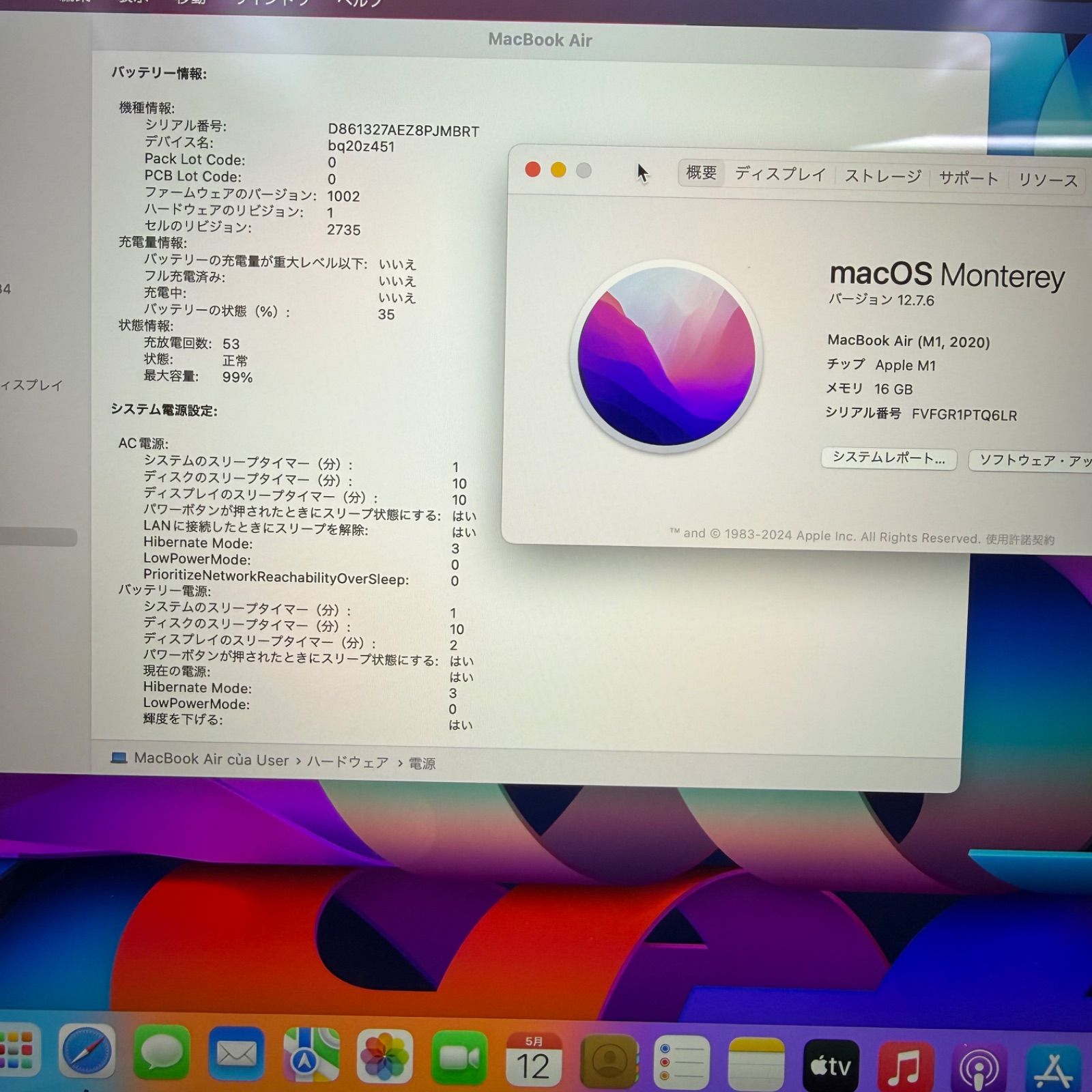Open the Mail app in Dock
This screenshot has height=1092, width=1092.
pyautogui.click(x=236, y=1054)
